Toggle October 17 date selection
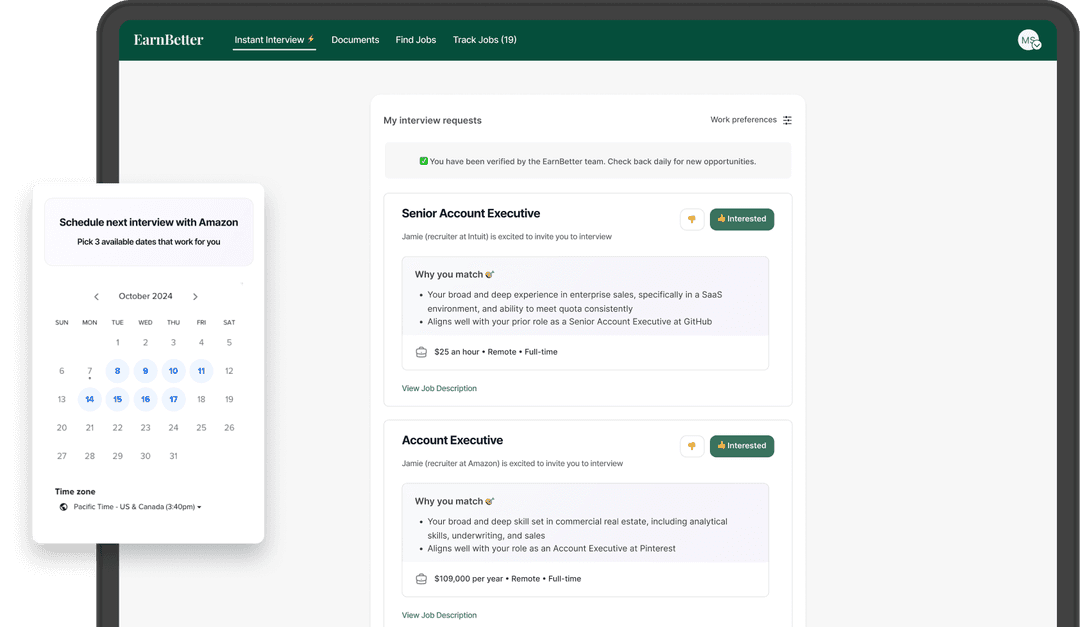 pos(173,399)
